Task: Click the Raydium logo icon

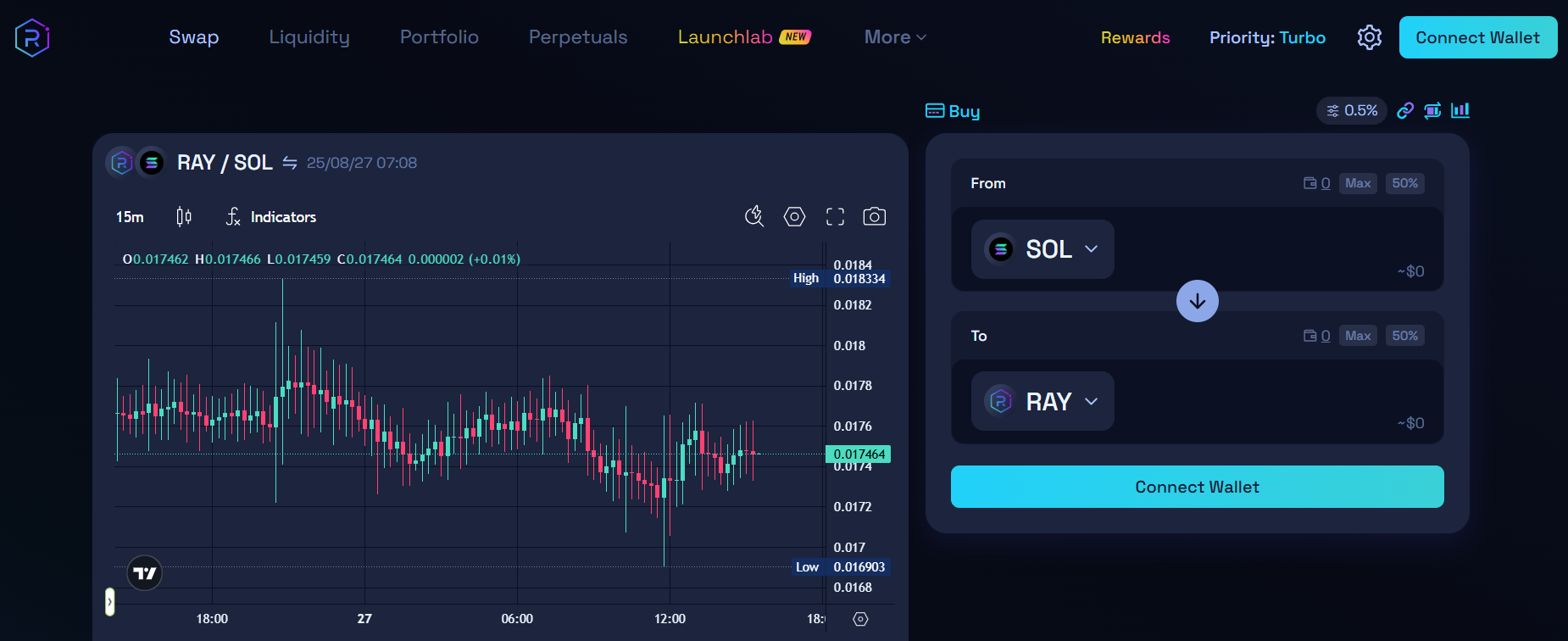Action: [x=32, y=37]
